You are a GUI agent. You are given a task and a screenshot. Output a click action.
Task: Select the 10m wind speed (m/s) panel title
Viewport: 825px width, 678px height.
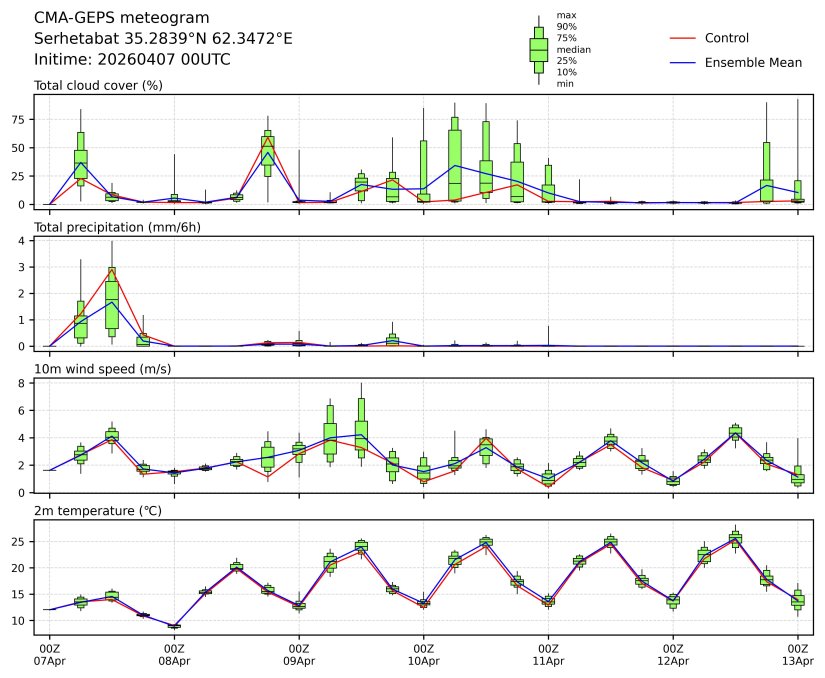click(103, 370)
